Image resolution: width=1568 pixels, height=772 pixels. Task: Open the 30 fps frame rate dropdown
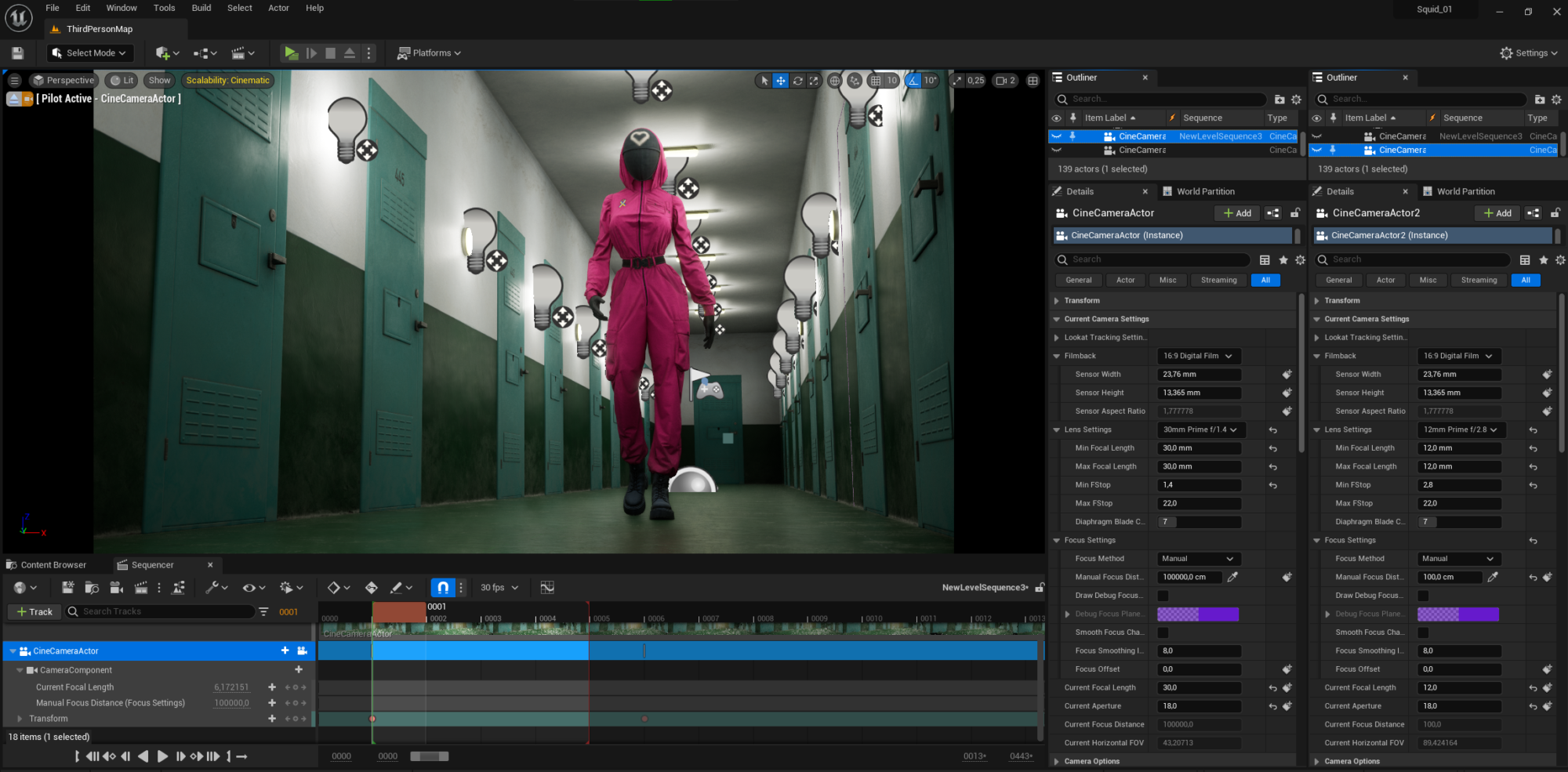tap(499, 587)
